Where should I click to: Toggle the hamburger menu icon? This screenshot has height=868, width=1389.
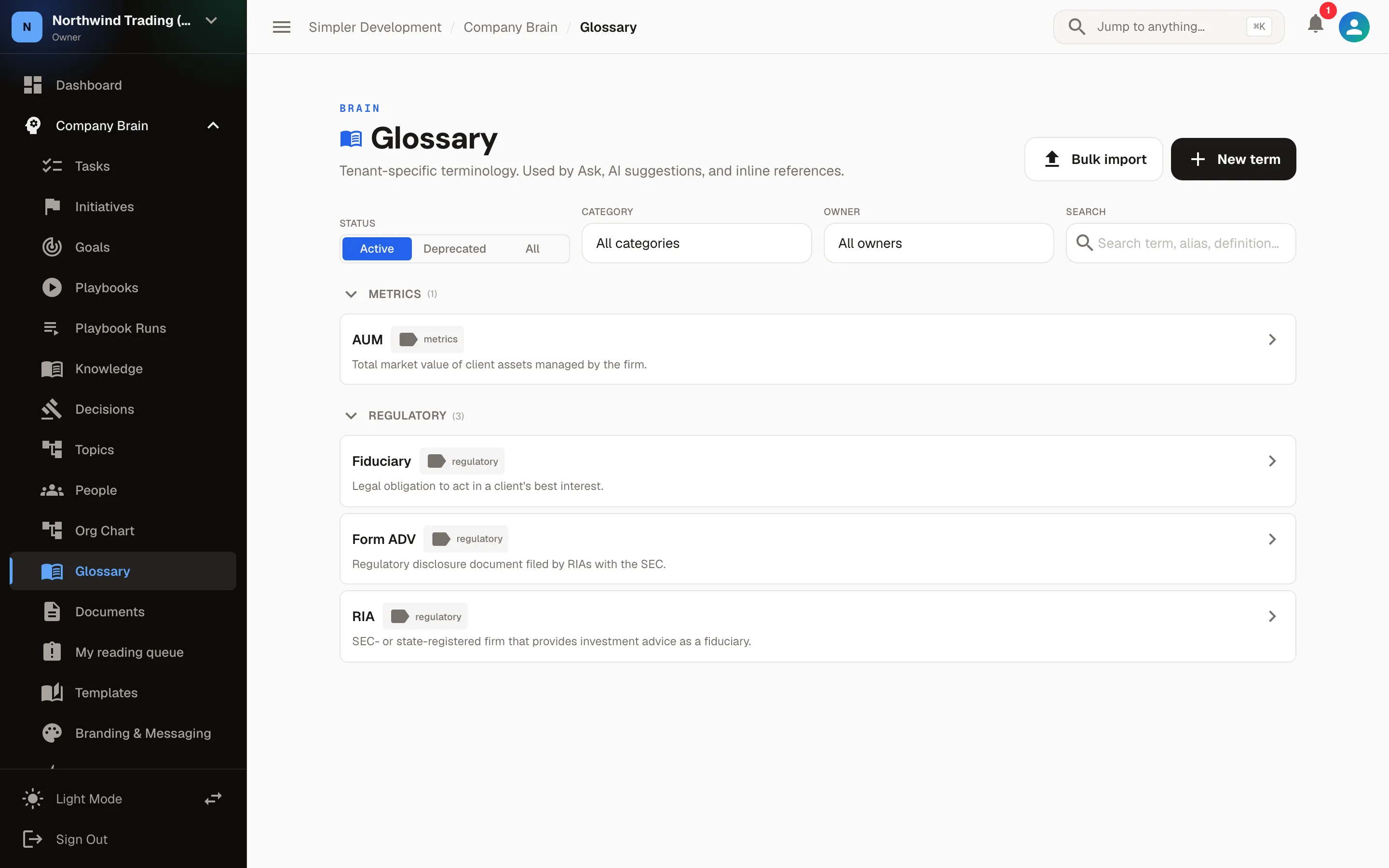281,27
